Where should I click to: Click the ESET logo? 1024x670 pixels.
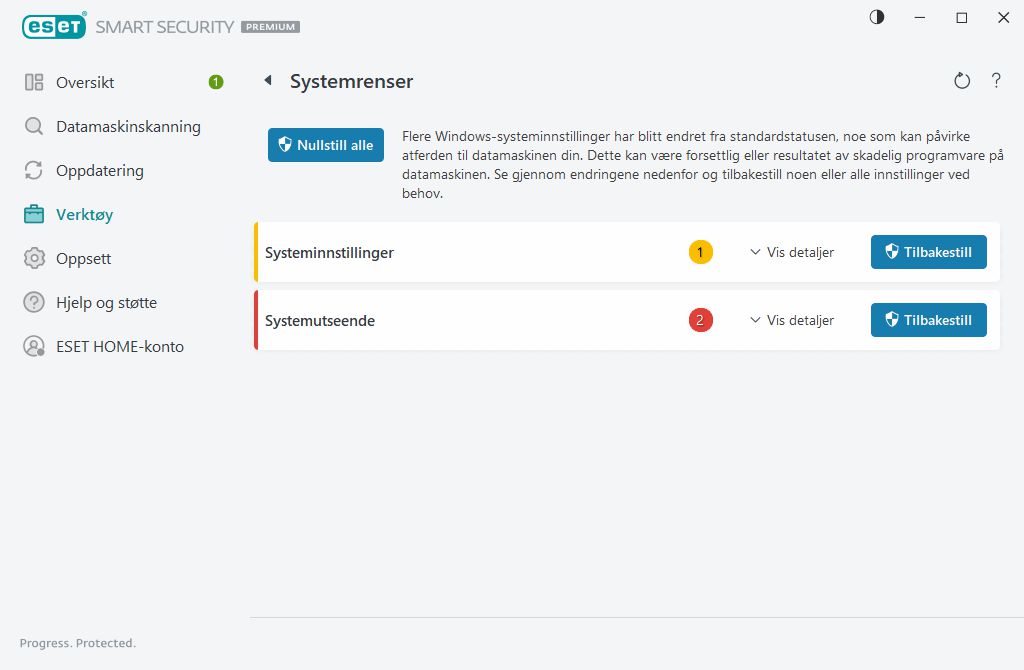click(x=54, y=25)
